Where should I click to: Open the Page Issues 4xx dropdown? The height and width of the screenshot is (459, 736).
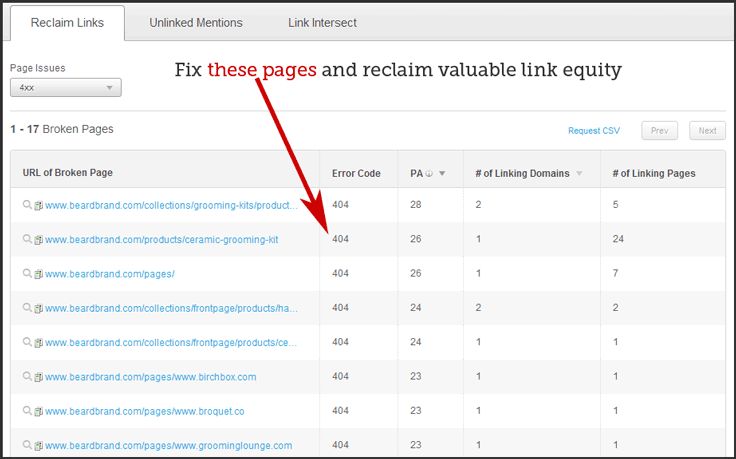66,88
